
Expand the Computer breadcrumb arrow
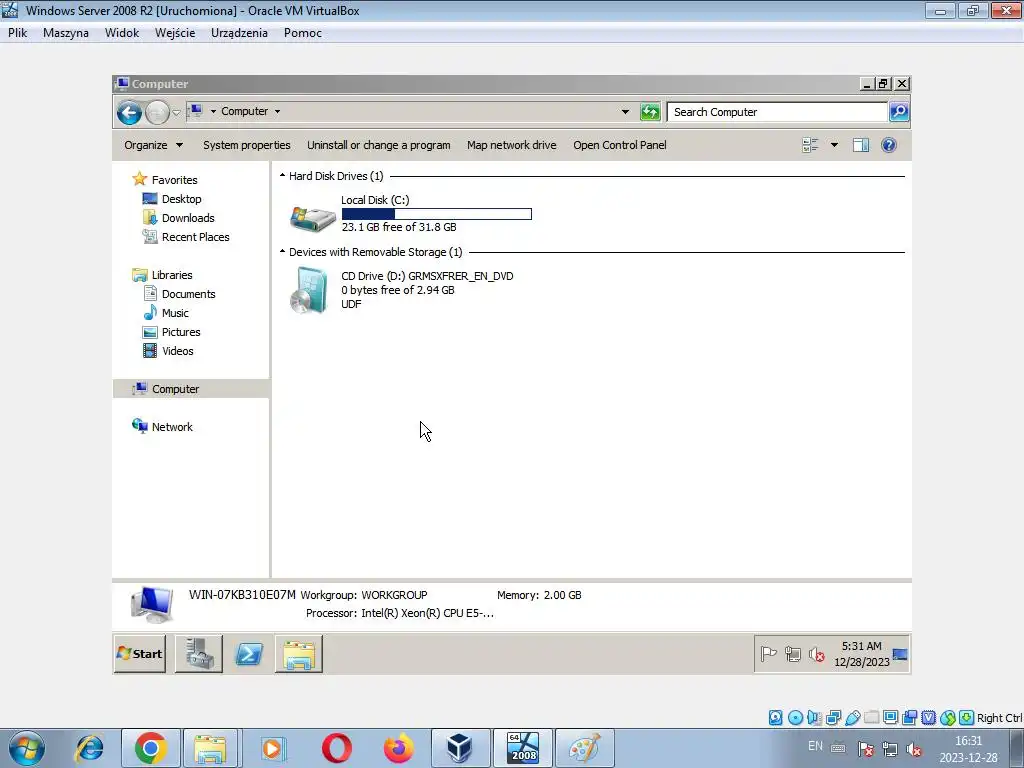[x=278, y=112]
